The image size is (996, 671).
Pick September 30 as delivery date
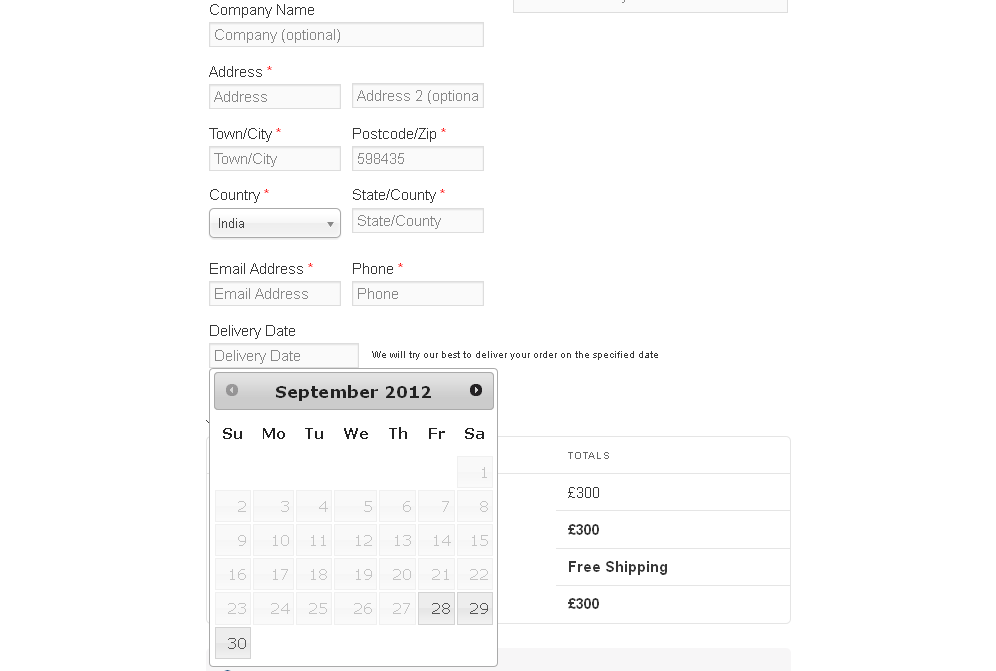[x=233, y=643]
